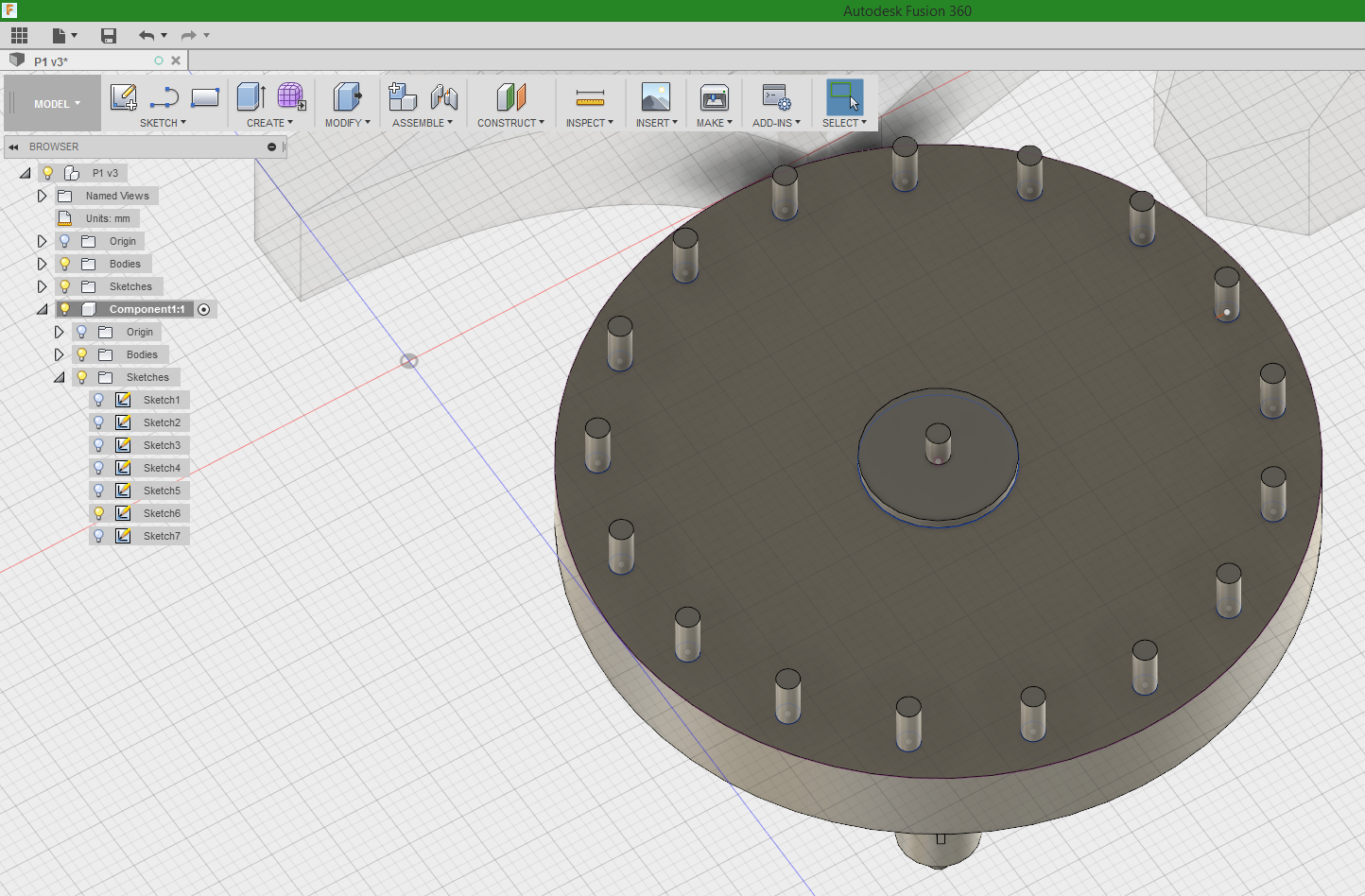Expand the Named Views folder
Viewport: 1365px width, 896px height.
pyautogui.click(x=42, y=196)
